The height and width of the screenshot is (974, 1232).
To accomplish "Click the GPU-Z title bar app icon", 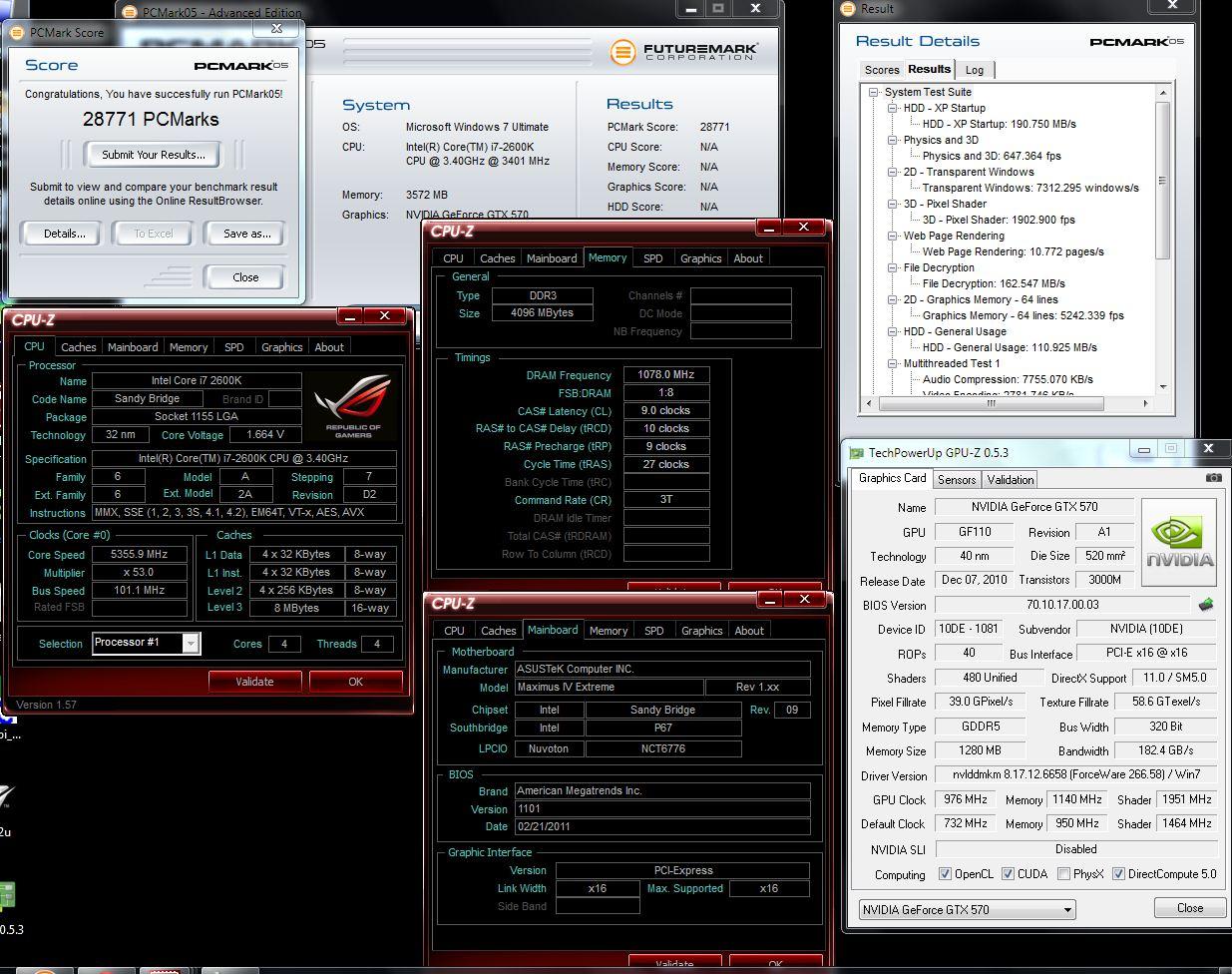I will 856,453.
